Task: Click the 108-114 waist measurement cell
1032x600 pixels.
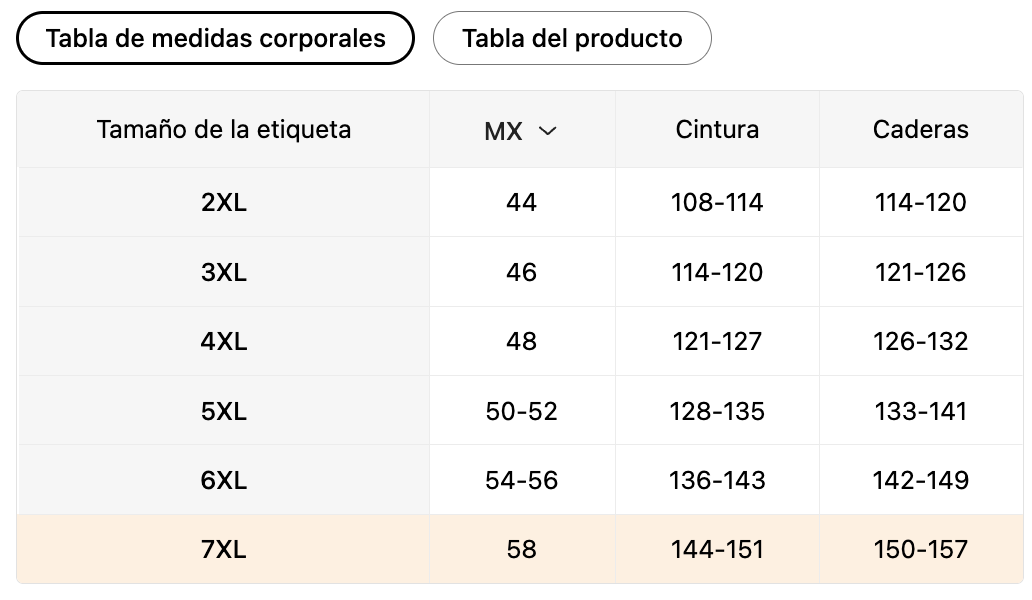Action: (717, 202)
